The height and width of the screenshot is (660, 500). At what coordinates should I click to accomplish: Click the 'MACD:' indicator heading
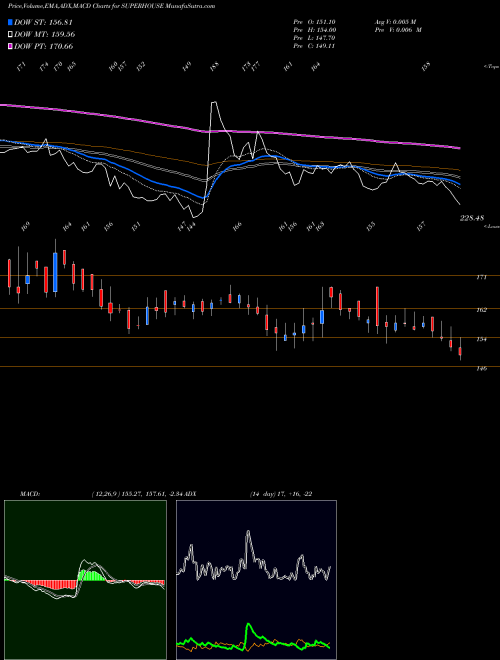[30, 494]
